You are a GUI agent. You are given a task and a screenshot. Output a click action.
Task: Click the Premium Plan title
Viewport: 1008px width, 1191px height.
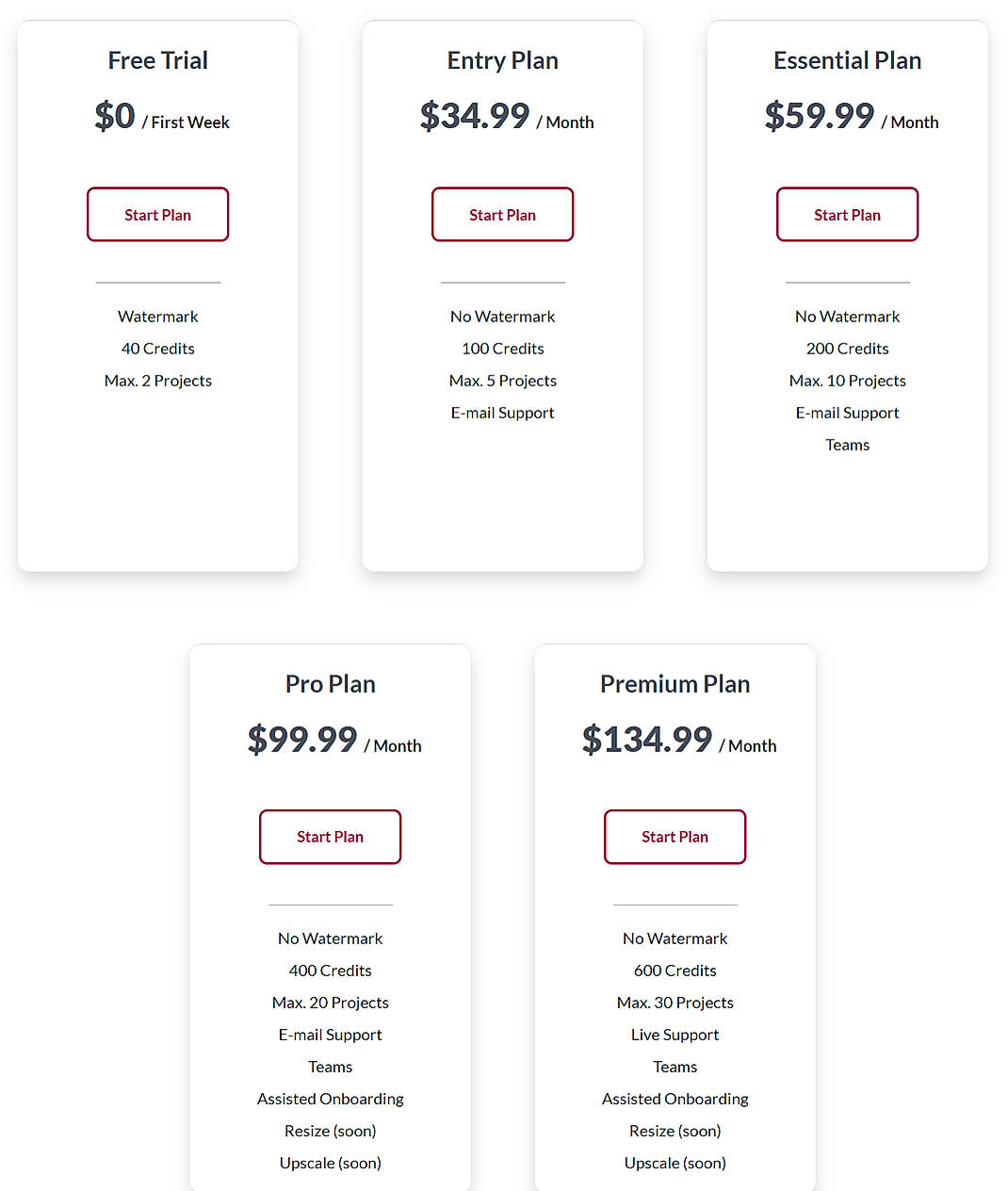click(675, 684)
